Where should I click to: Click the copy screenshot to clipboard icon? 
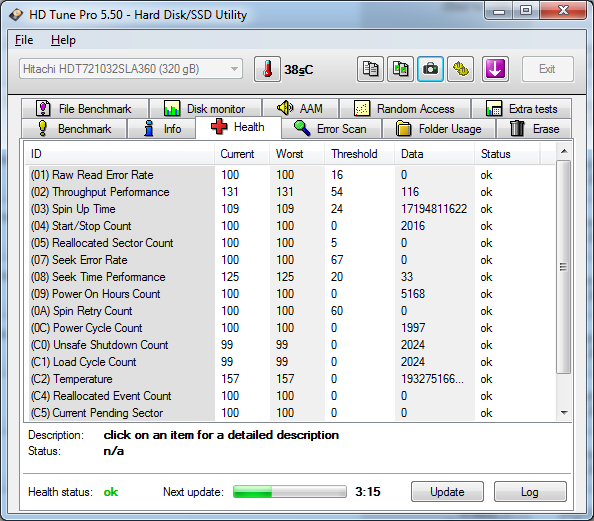coord(400,69)
